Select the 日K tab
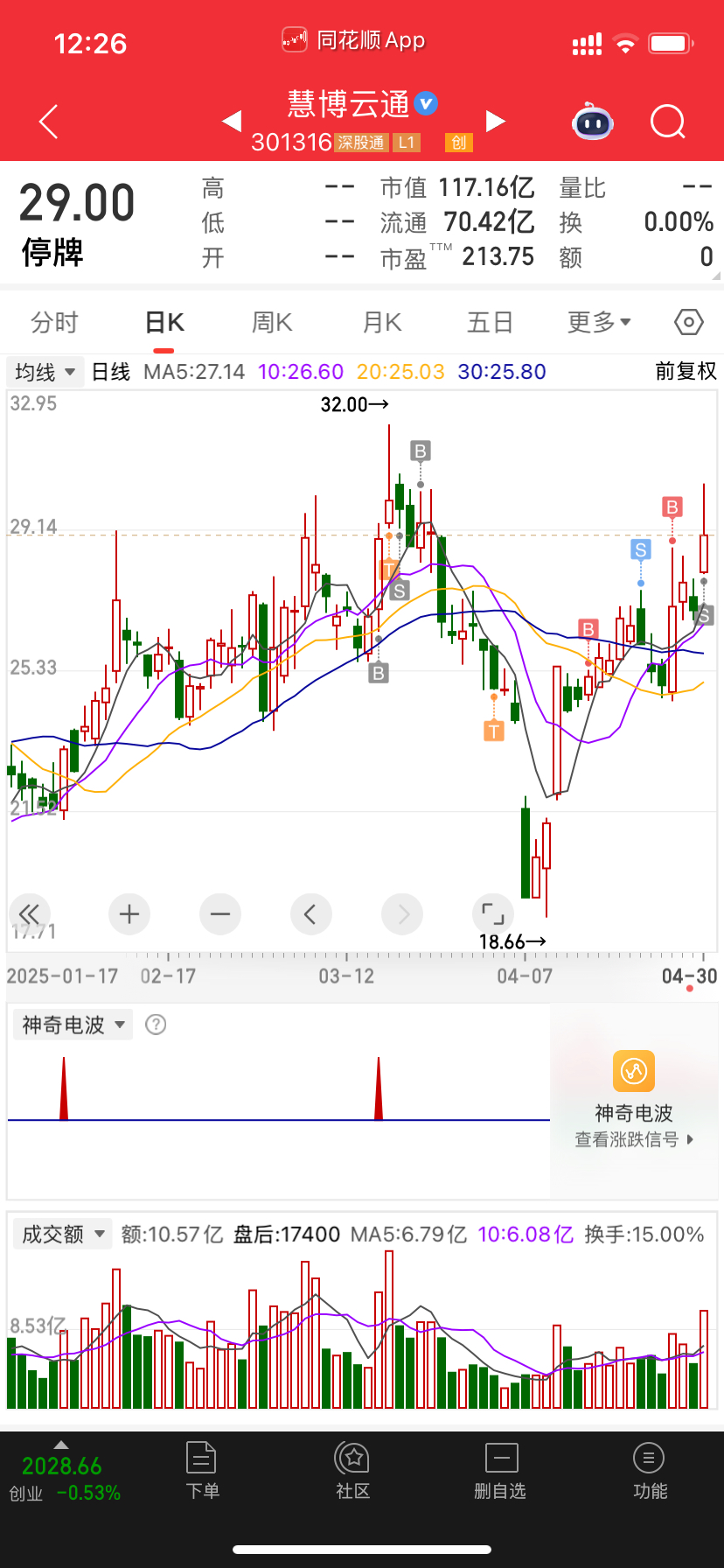724x1568 pixels. click(164, 323)
